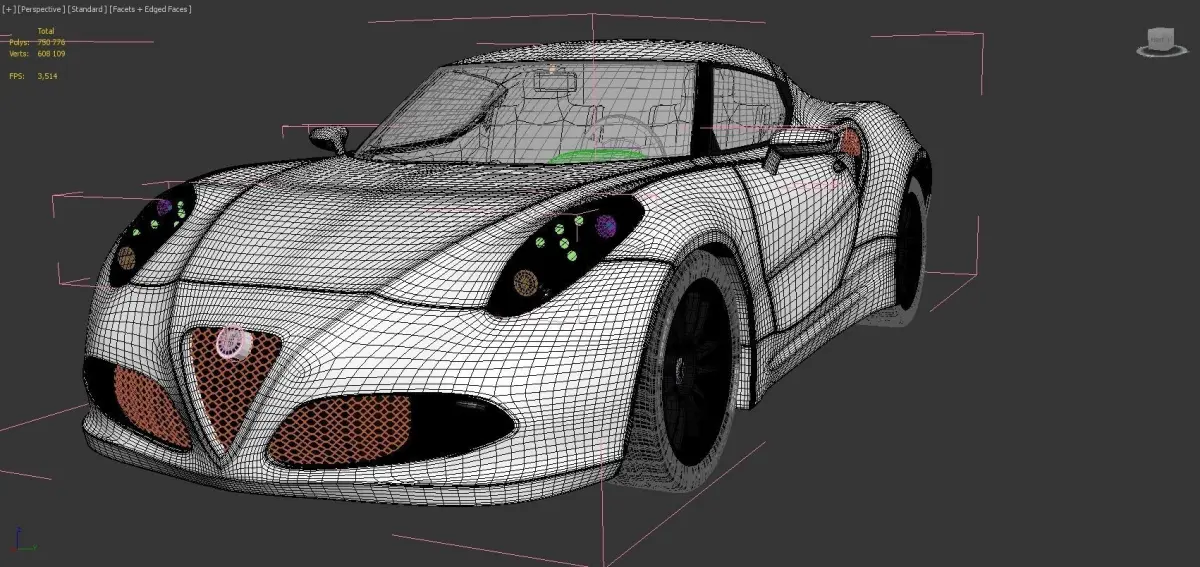
Task: Select the driver-side wing mirror mesh
Action: click(x=805, y=139)
